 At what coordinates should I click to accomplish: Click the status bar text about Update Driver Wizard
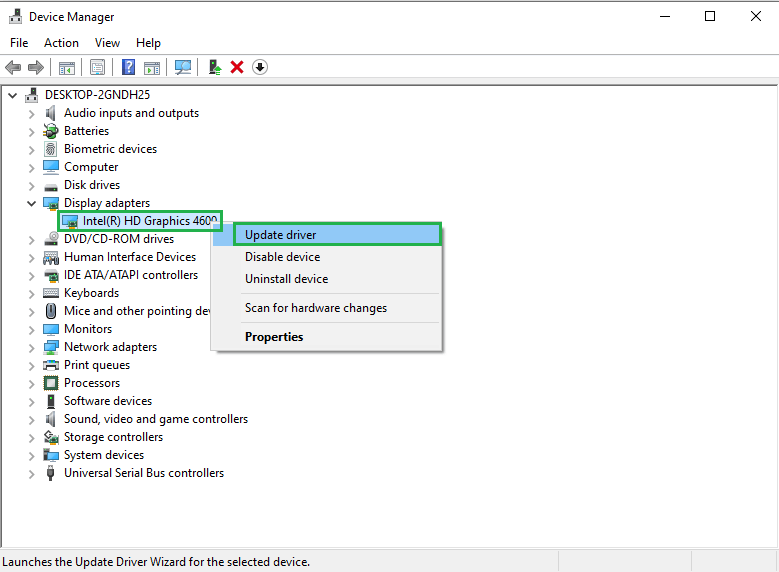click(156, 562)
